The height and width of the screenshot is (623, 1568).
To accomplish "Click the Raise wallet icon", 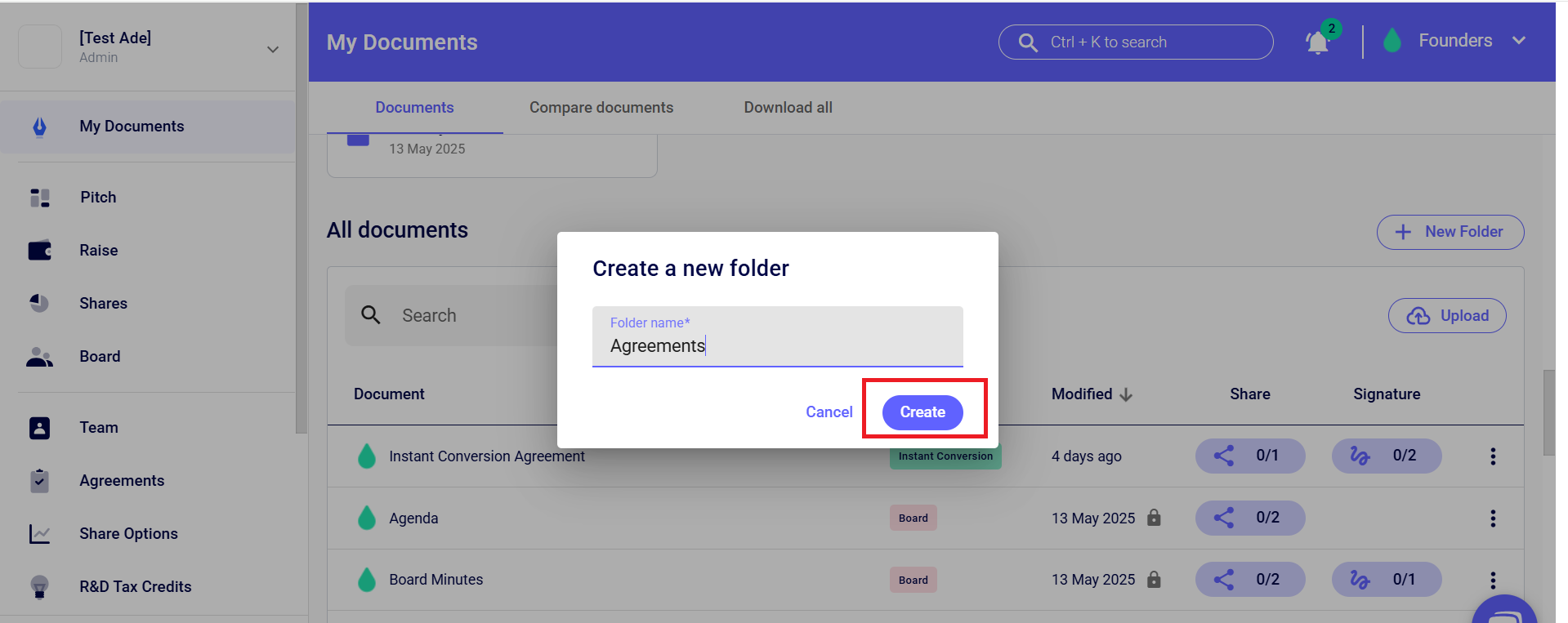I will [40, 251].
